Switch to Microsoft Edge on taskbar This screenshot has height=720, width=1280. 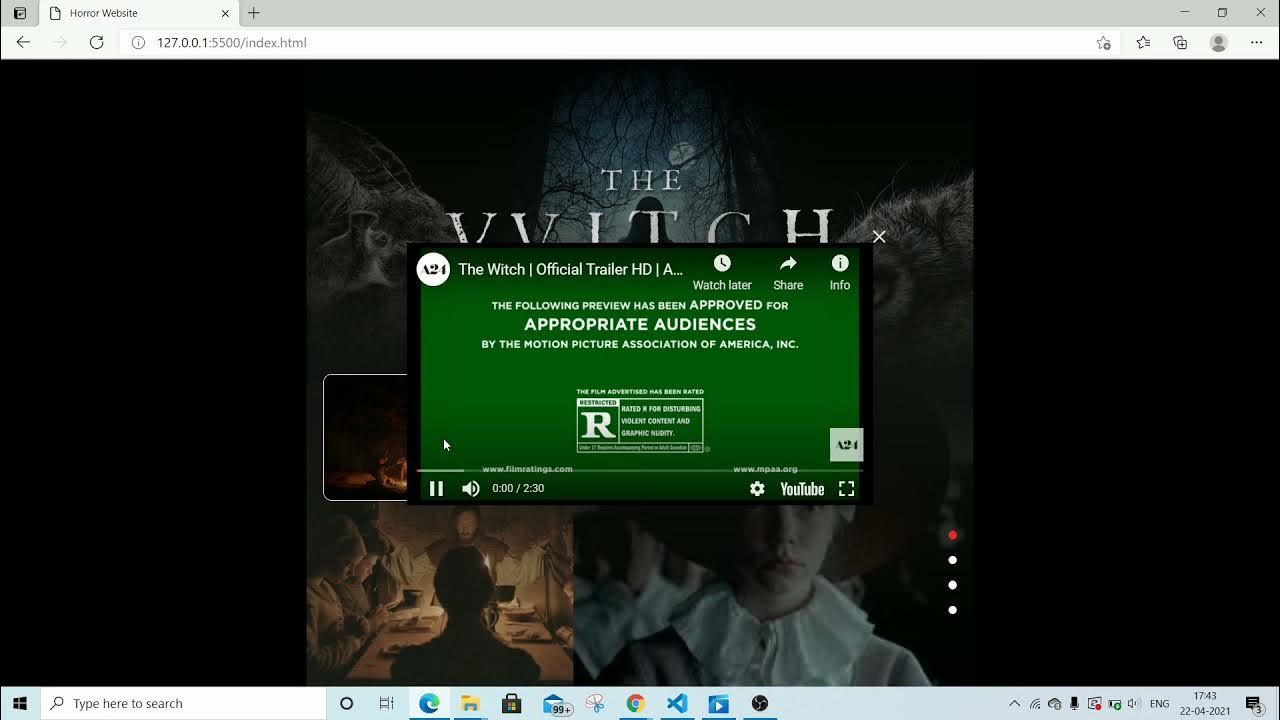click(x=429, y=703)
